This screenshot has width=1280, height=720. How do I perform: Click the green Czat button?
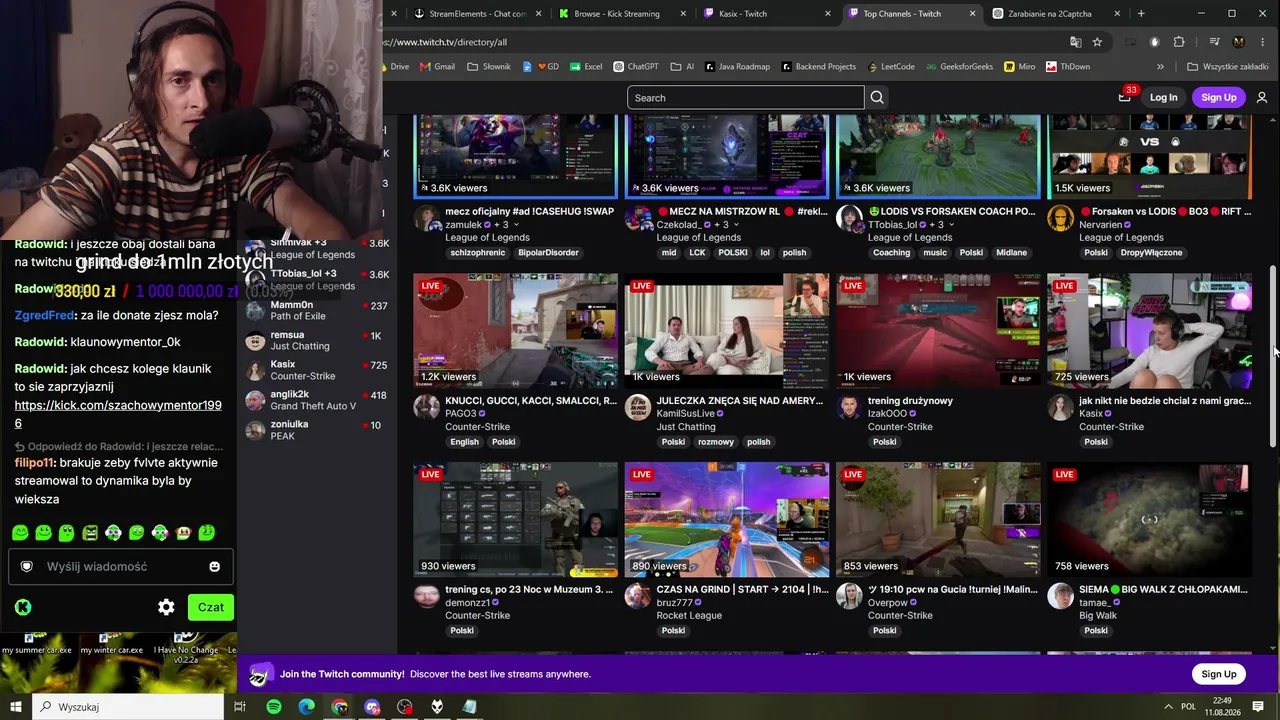[x=210, y=607]
